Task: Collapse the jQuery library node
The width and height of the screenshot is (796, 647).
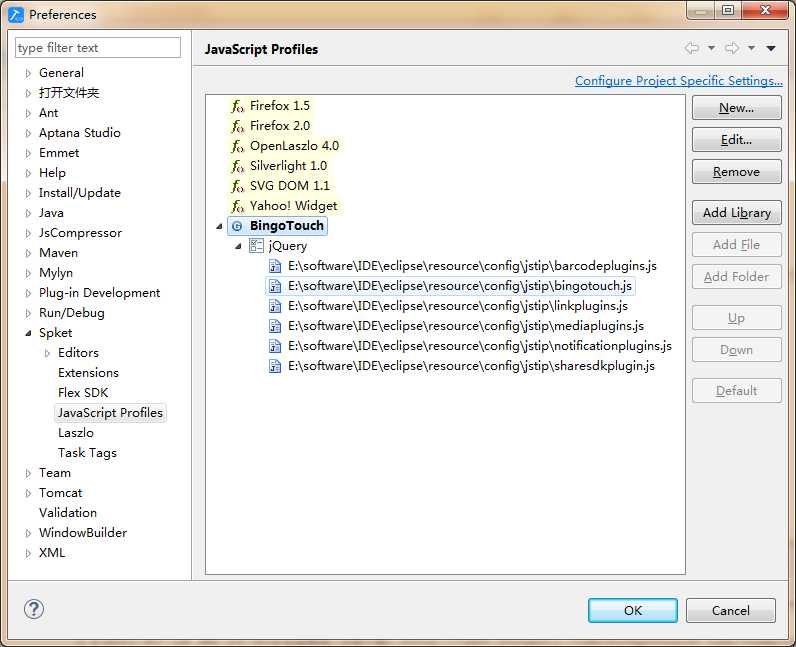Action: click(238, 246)
